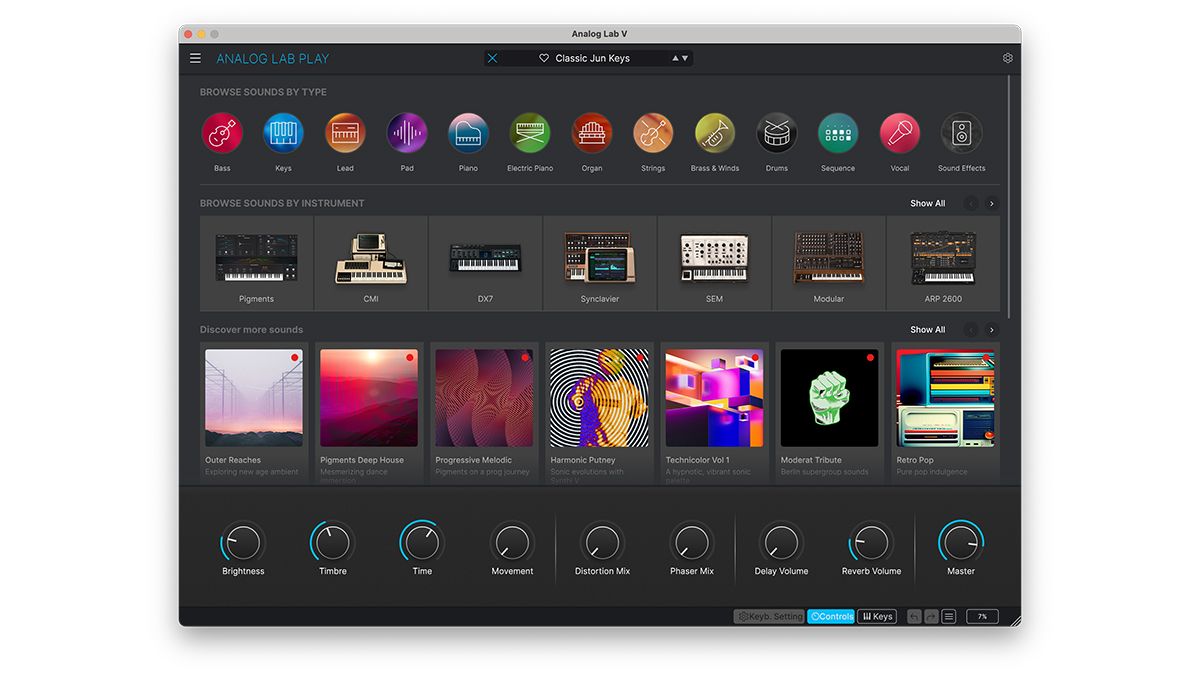Open the hamburger menu icon
Viewport: 1200px width, 675px height.
click(x=195, y=57)
